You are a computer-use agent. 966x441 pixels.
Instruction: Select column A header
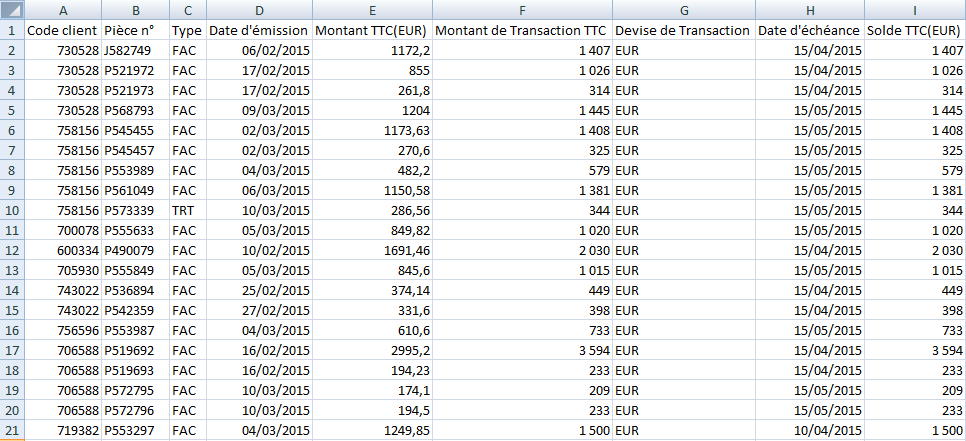click(63, 10)
